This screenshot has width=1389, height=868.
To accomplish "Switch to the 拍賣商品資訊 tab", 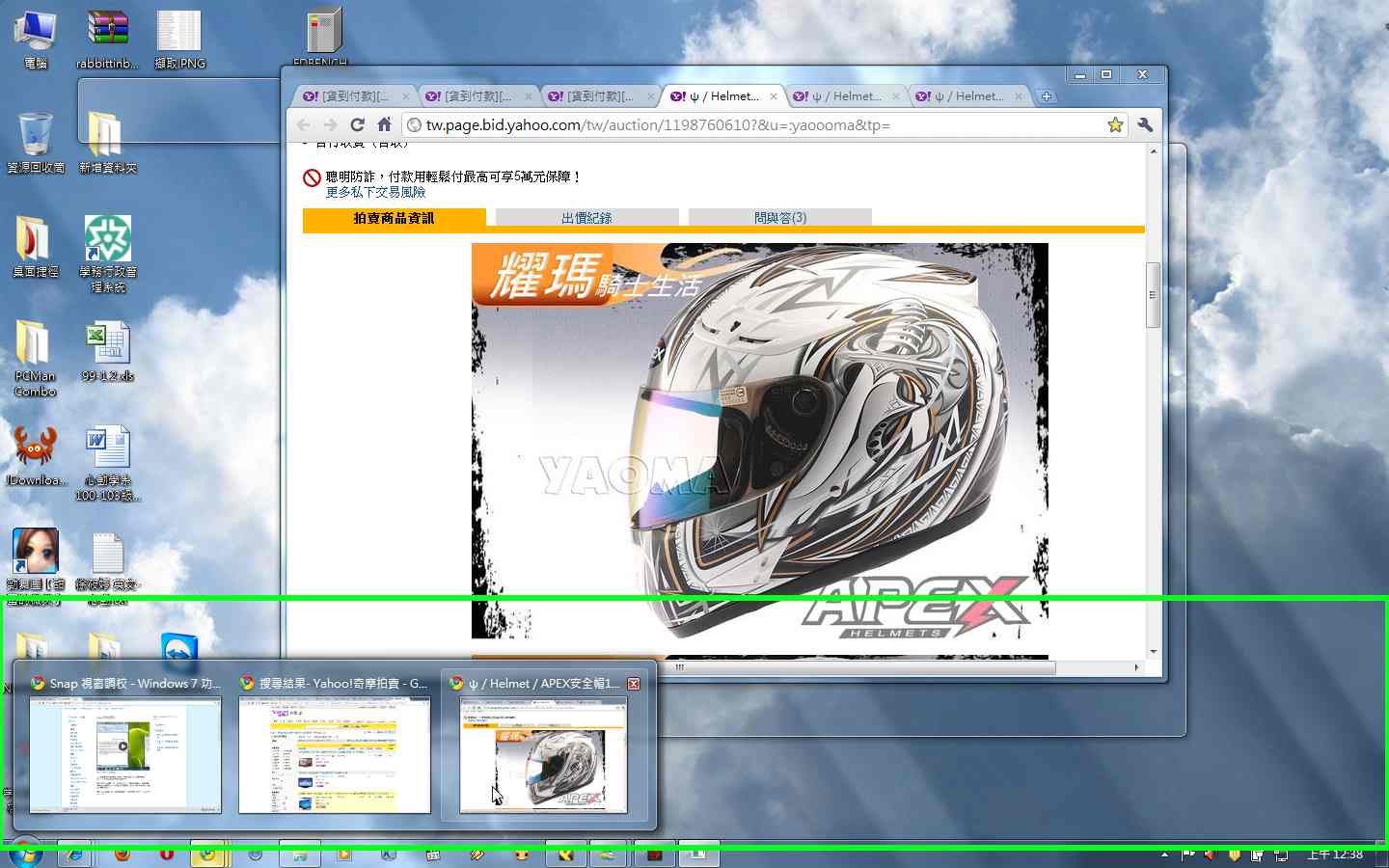I will point(394,218).
